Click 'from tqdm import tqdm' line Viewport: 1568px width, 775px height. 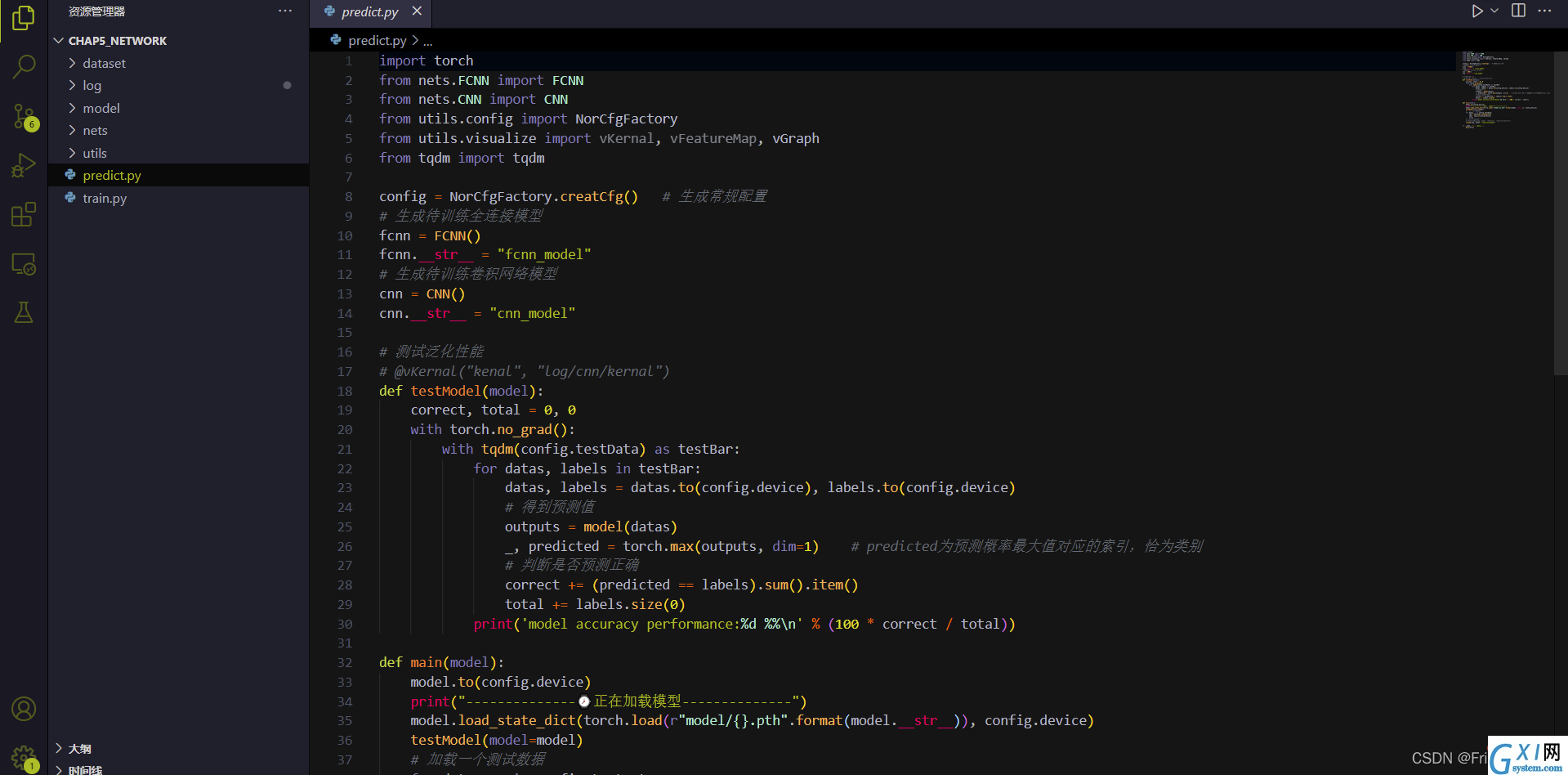point(462,158)
